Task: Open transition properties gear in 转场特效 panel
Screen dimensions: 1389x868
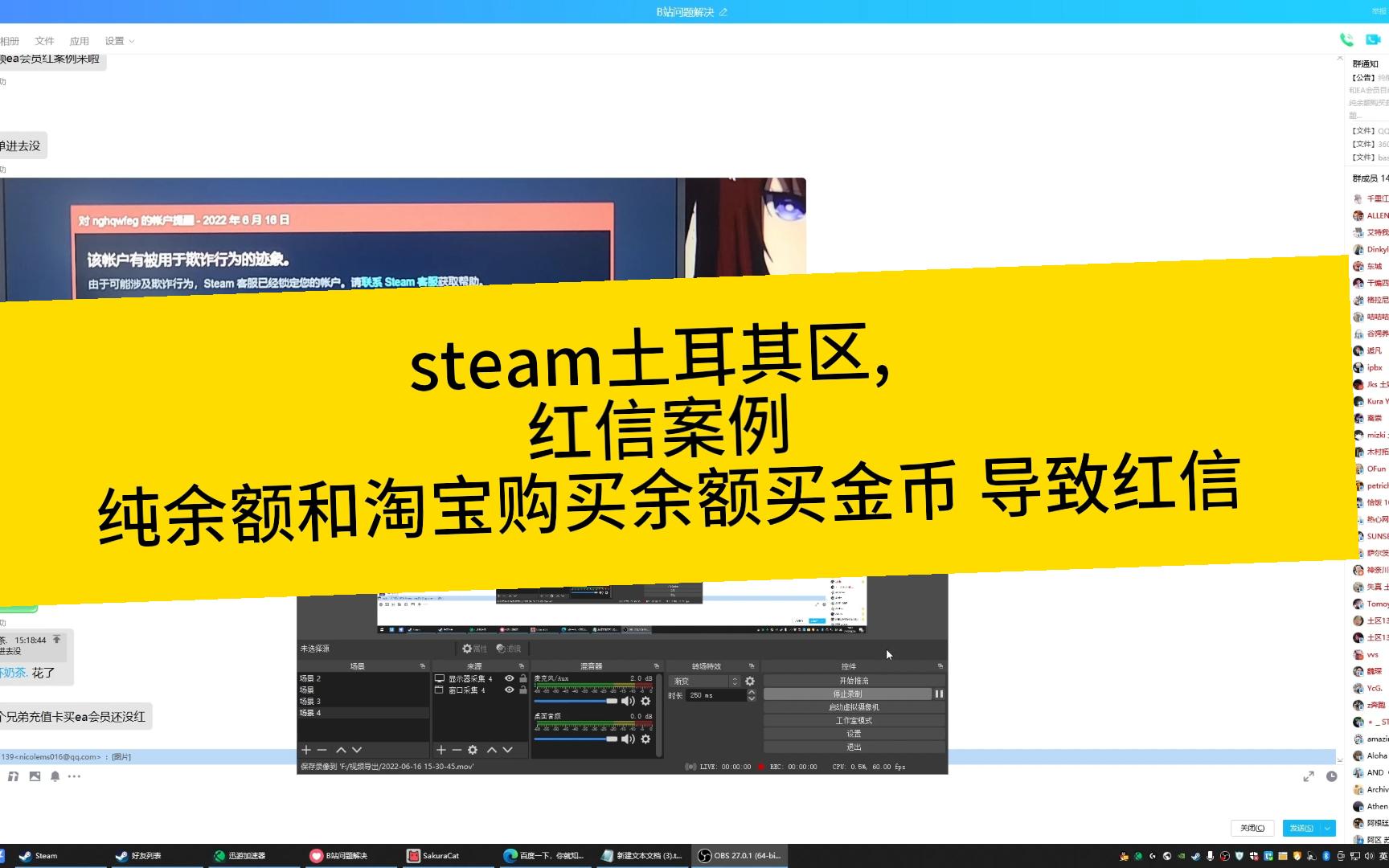Action: click(x=750, y=681)
